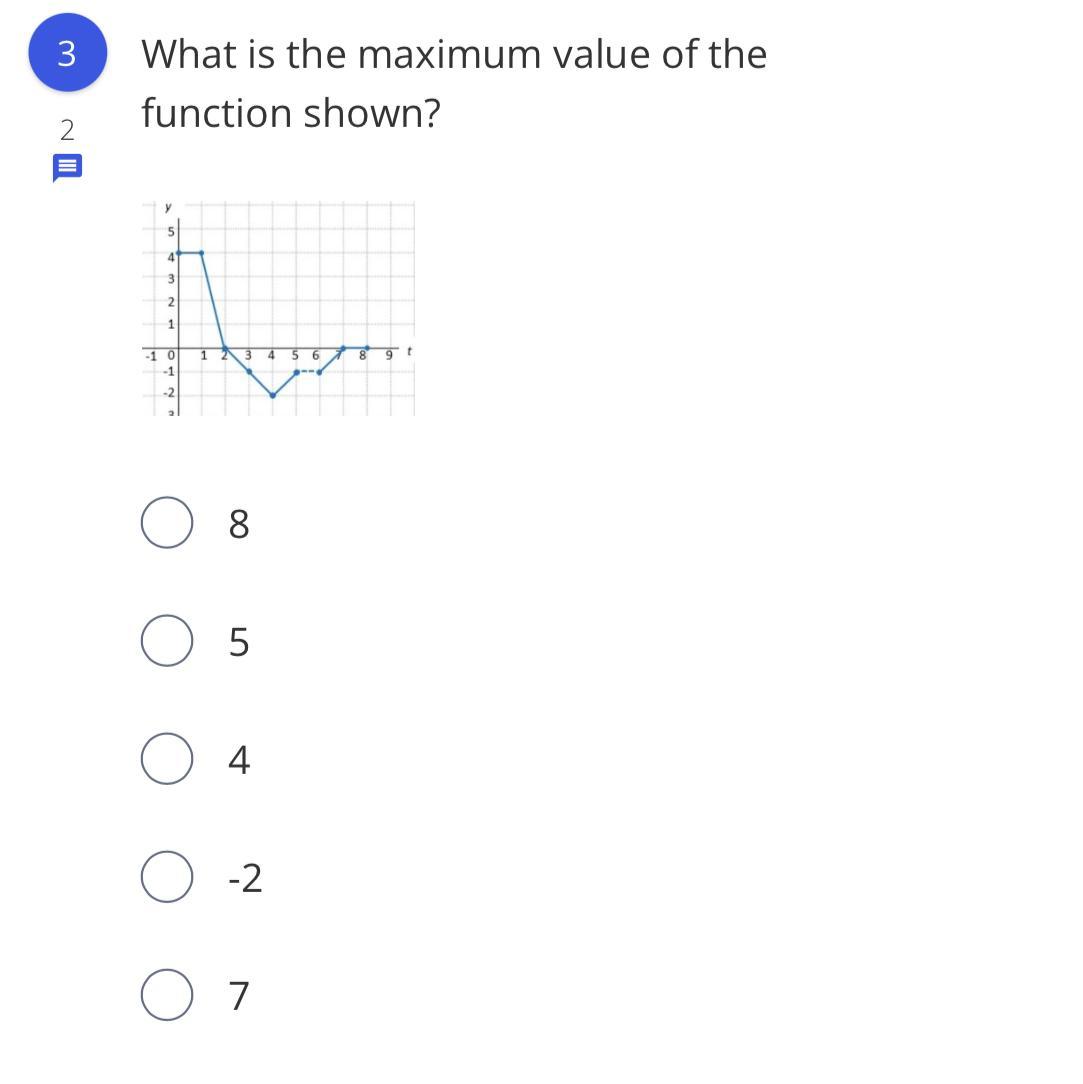The width and height of the screenshot is (1083, 1084).
Task: Click the graph's final point at t=8
Action: click(x=367, y=348)
